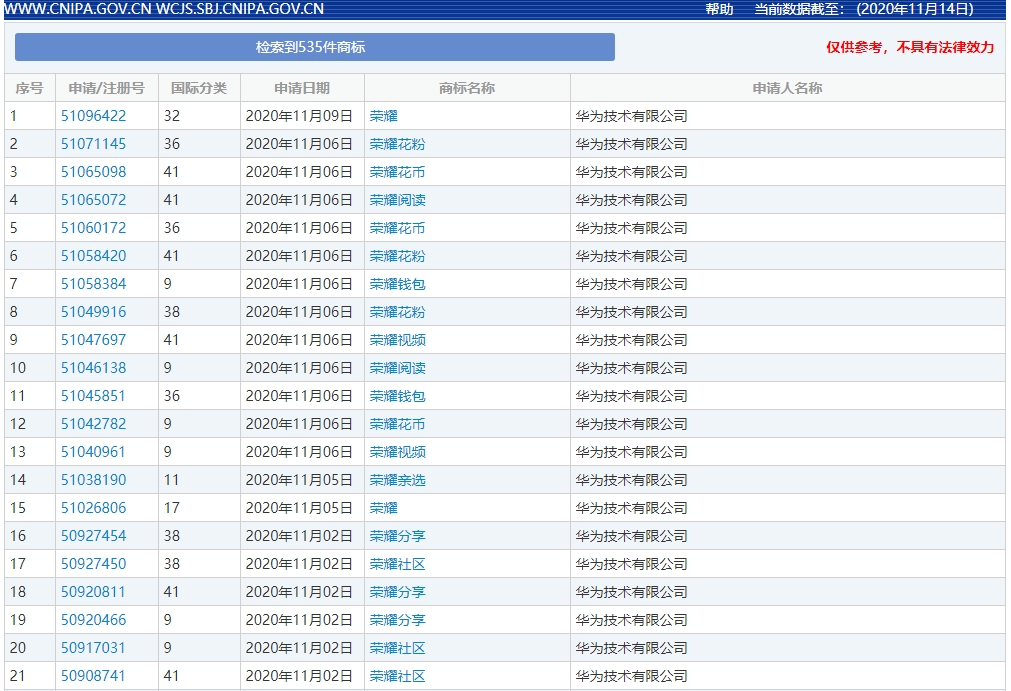This screenshot has width=1011, height=691.
Task: Open registration number 51040961
Action: [93, 452]
